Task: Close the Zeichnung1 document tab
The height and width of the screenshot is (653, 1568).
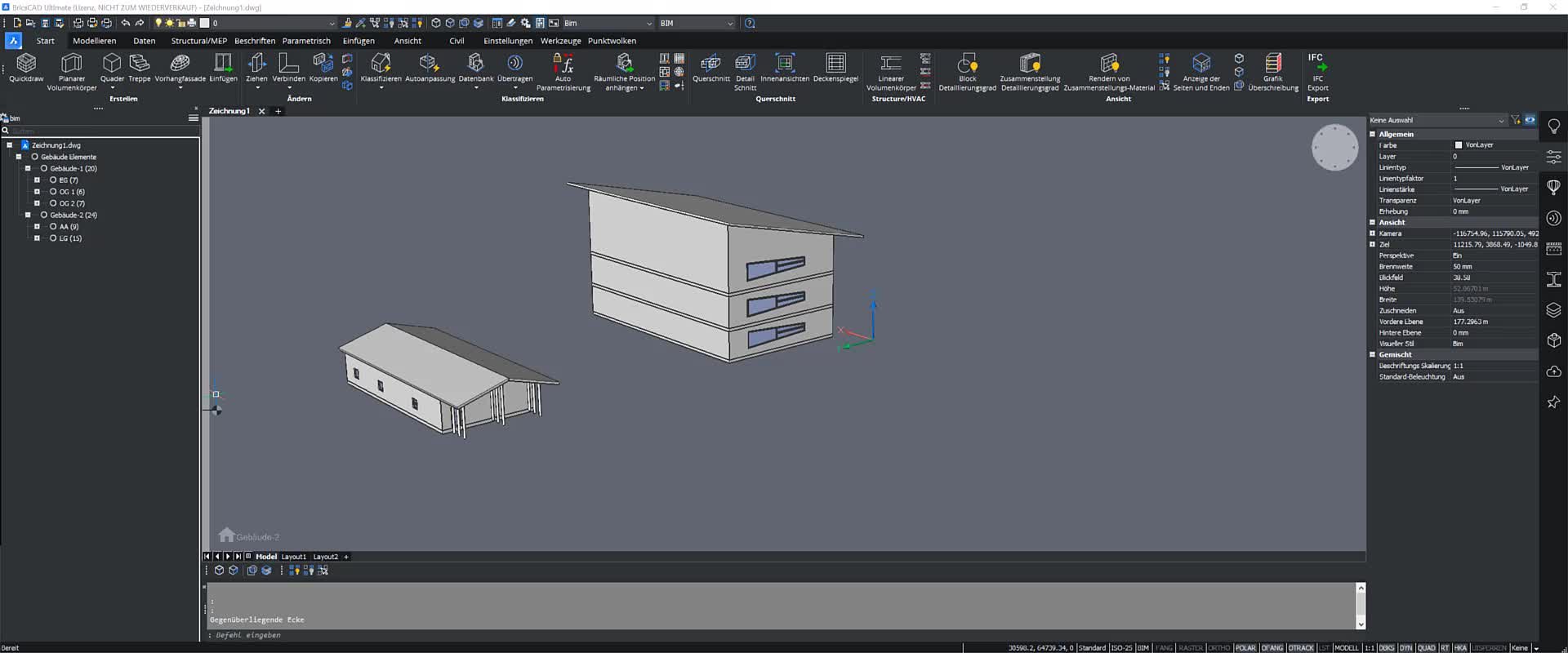Action: 261,111
